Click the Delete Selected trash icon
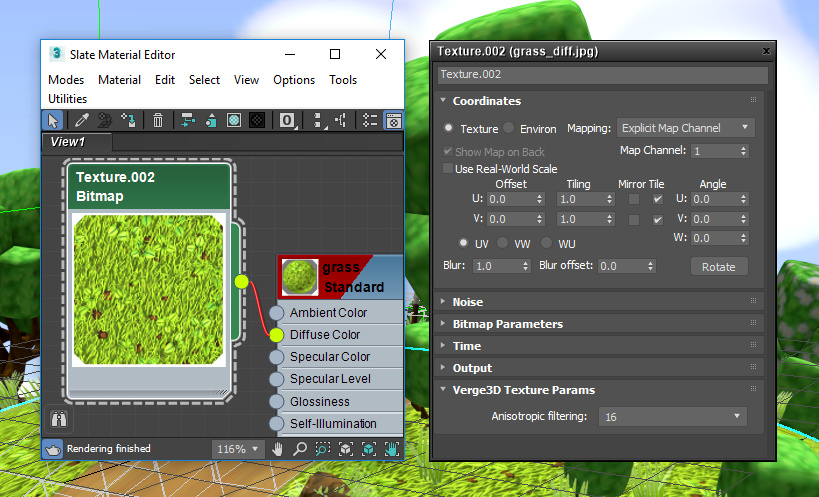819x497 pixels. tap(158, 121)
